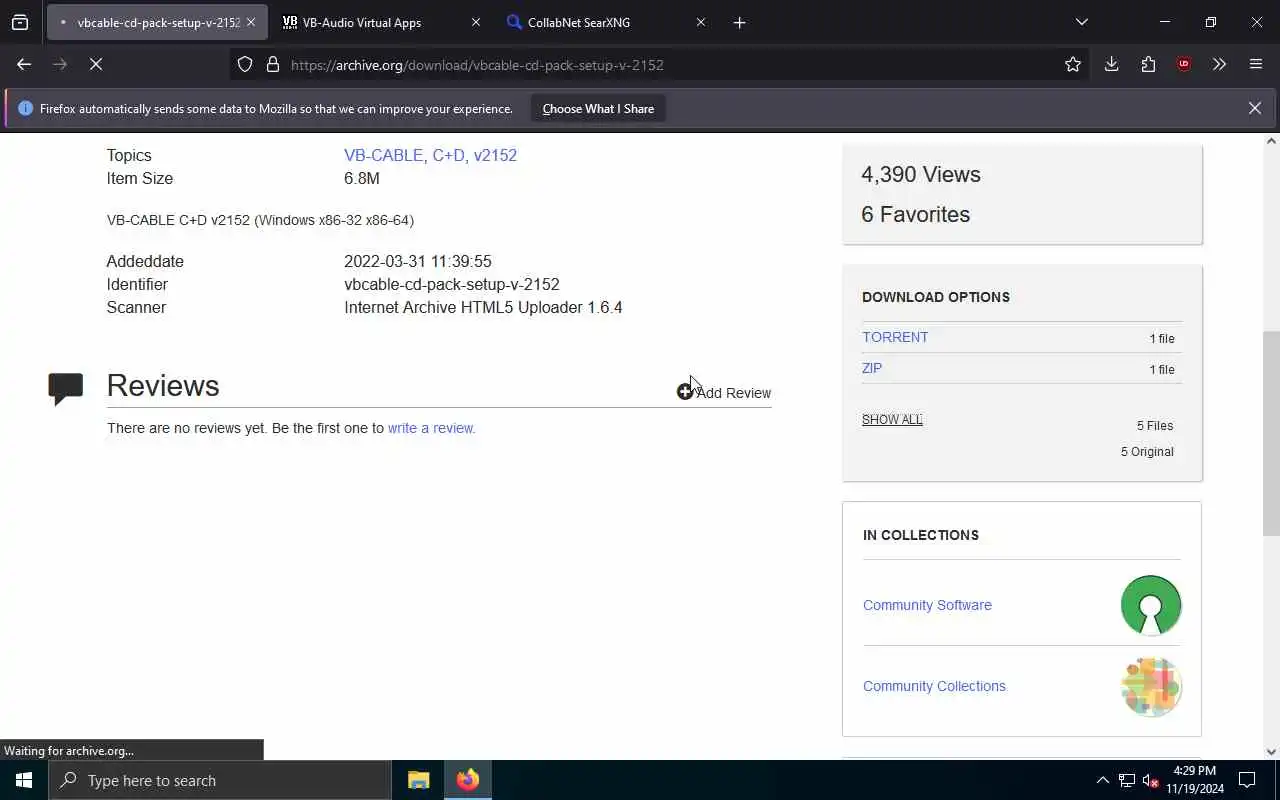Click Internet Archive HTML5 Uploader 1.6.4 text
Image resolution: width=1280 pixels, height=800 pixels.
tap(483, 307)
